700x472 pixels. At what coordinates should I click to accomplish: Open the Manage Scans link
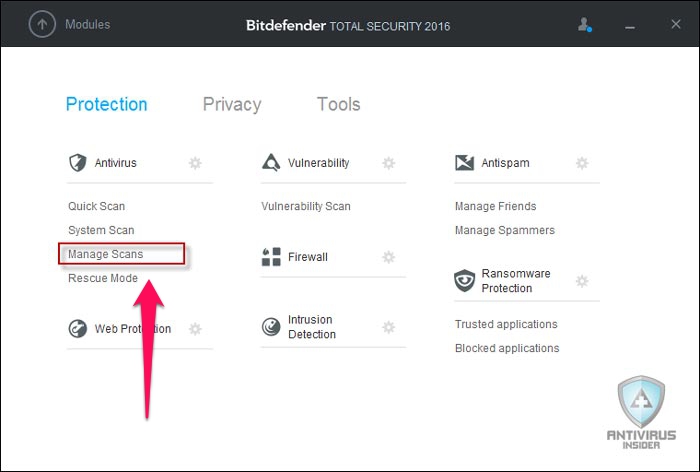105,254
